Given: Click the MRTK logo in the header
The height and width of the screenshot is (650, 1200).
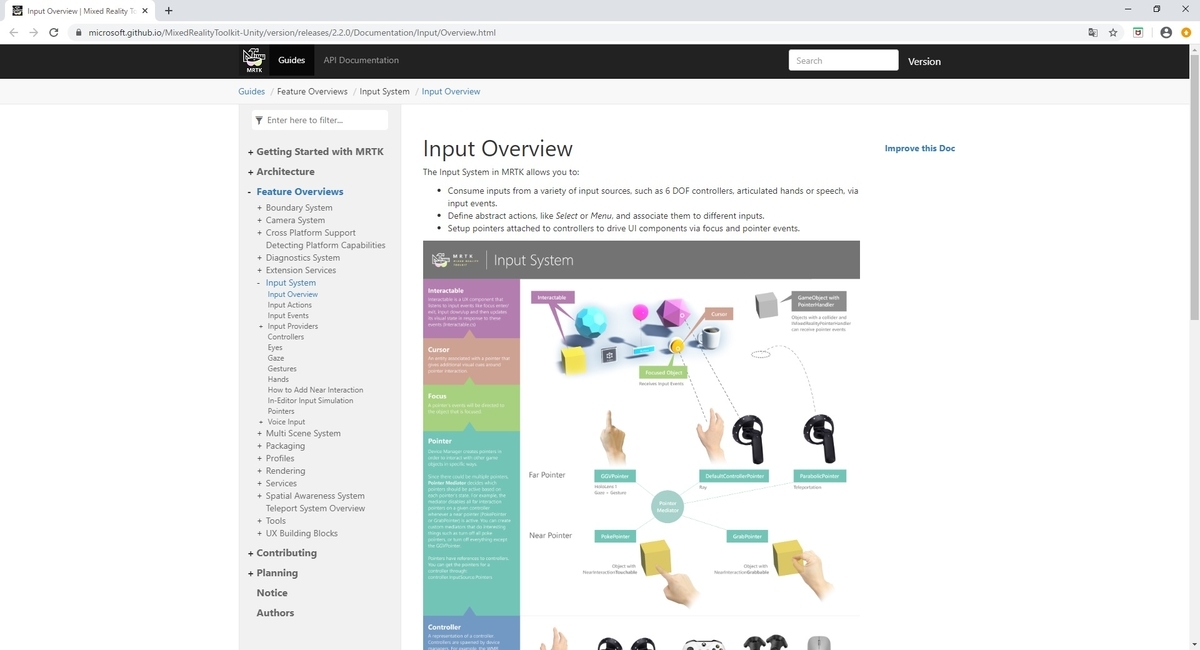Looking at the screenshot, I should pyautogui.click(x=254, y=60).
